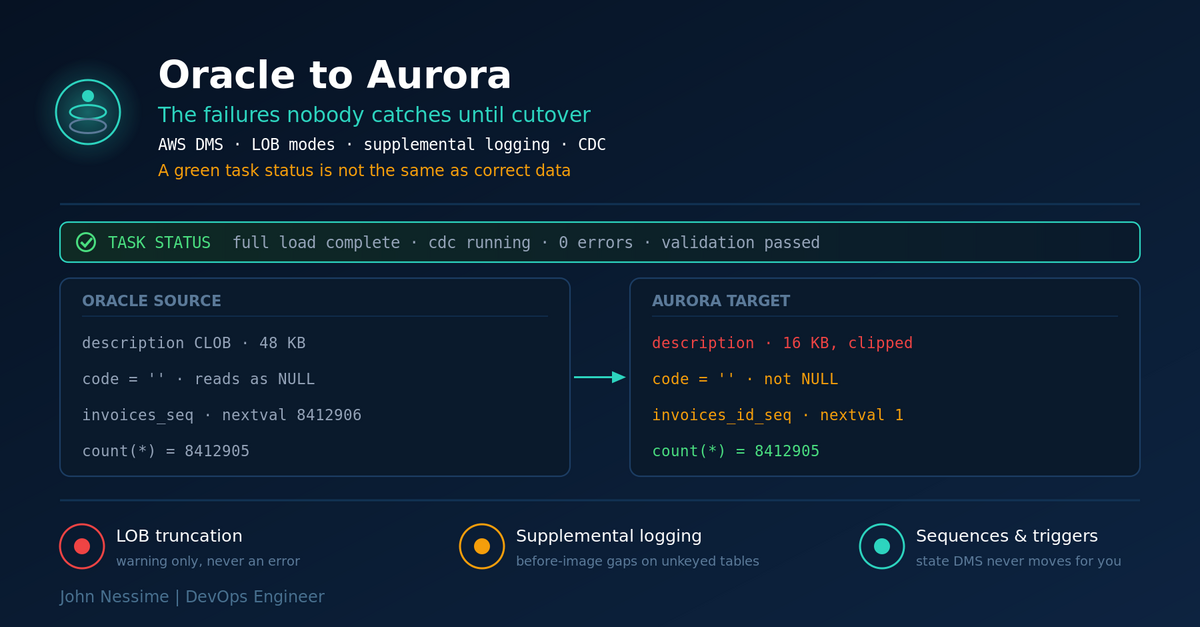Click "code = '' · not NULL" row
The height and width of the screenshot is (627, 1200).
pyautogui.click(x=745, y=379)
